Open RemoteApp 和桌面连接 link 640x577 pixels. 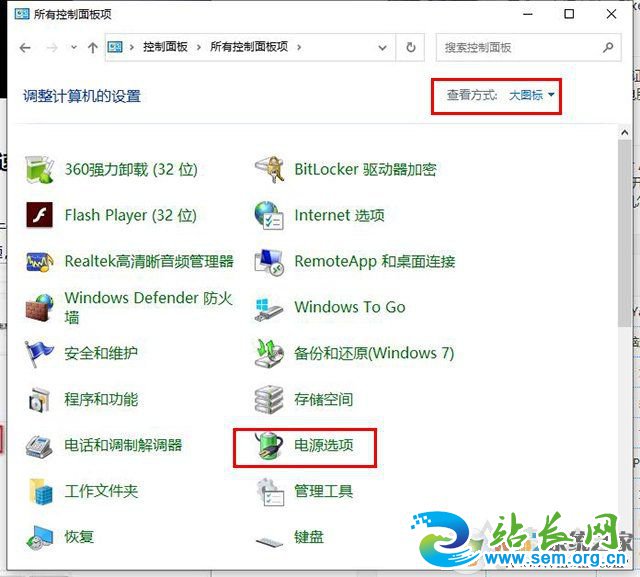(x=375, y=261)
